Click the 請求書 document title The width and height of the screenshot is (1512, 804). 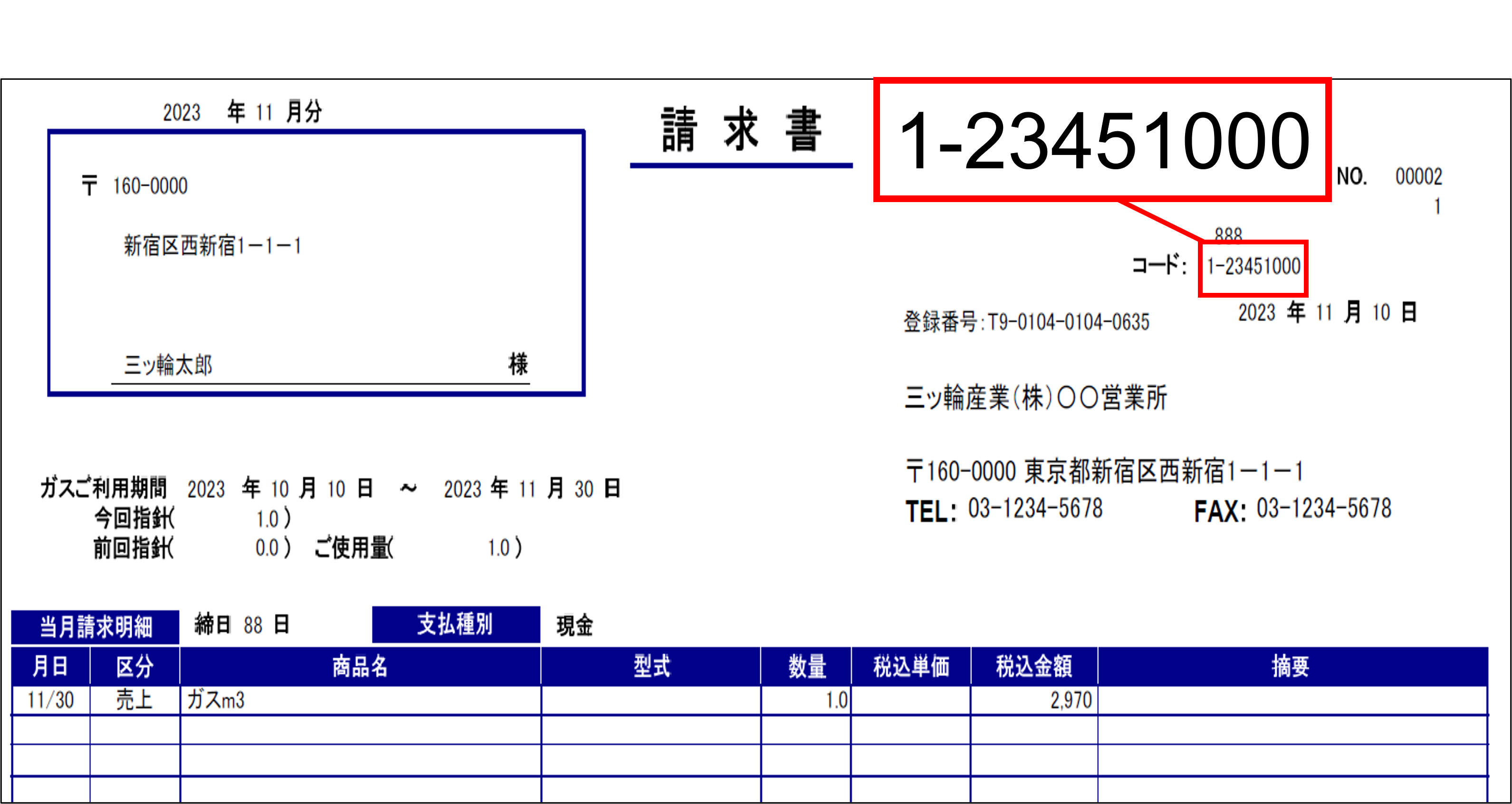[741, 130]
